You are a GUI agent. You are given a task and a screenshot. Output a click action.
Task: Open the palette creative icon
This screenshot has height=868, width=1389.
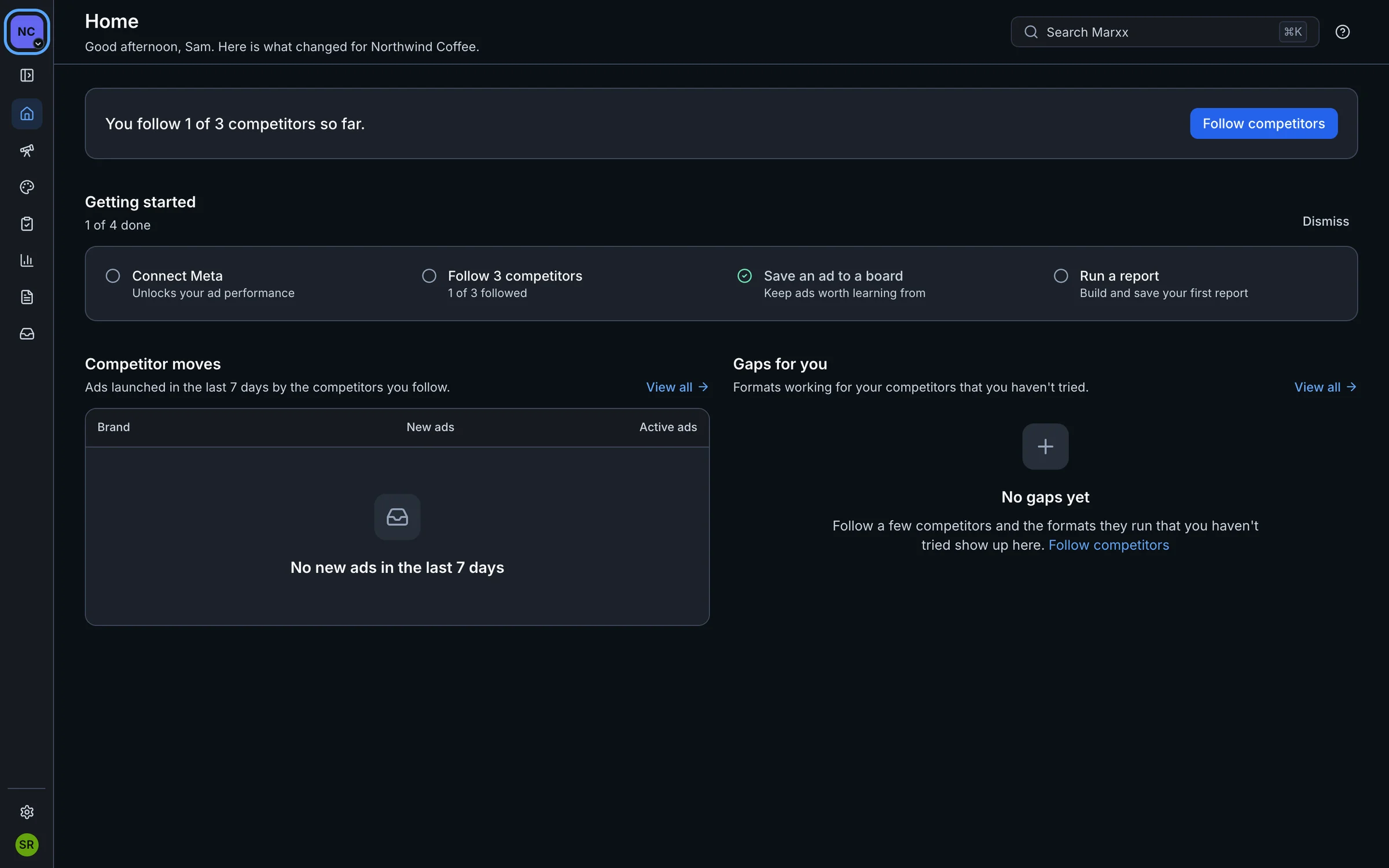pos(27,187)
